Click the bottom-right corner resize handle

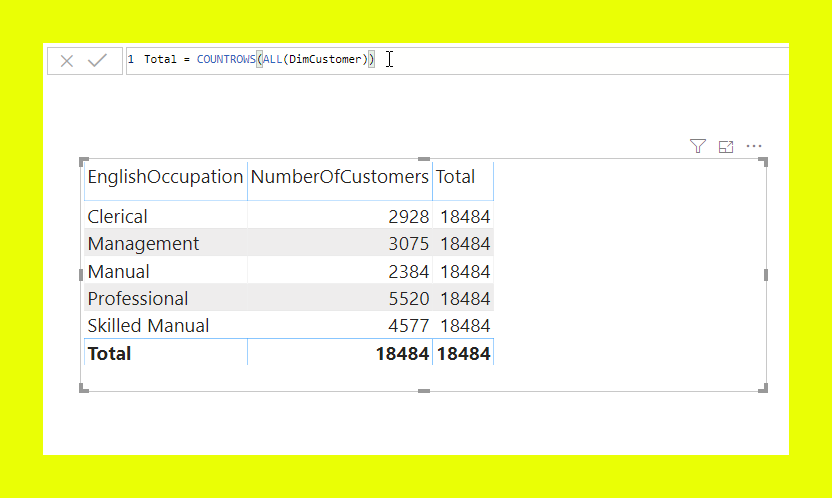pyautogui.click(x=765, y=389)
